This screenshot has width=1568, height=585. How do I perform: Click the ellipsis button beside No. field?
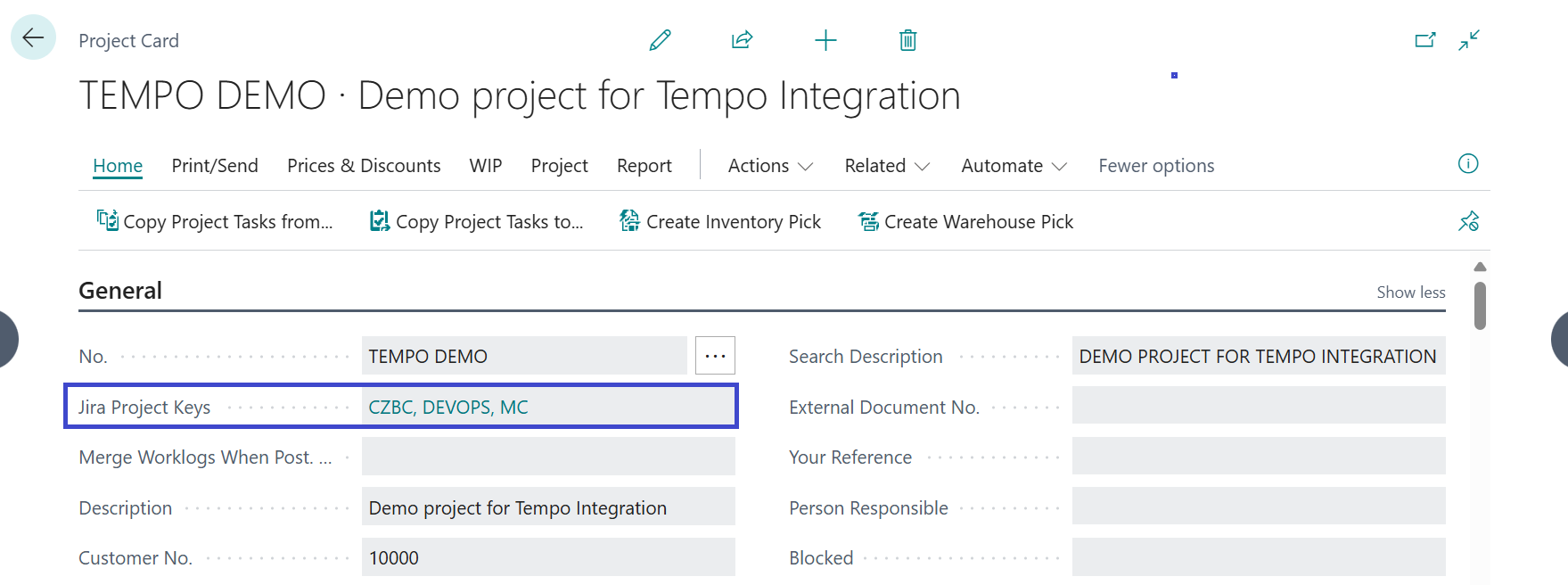coord(715,356)
